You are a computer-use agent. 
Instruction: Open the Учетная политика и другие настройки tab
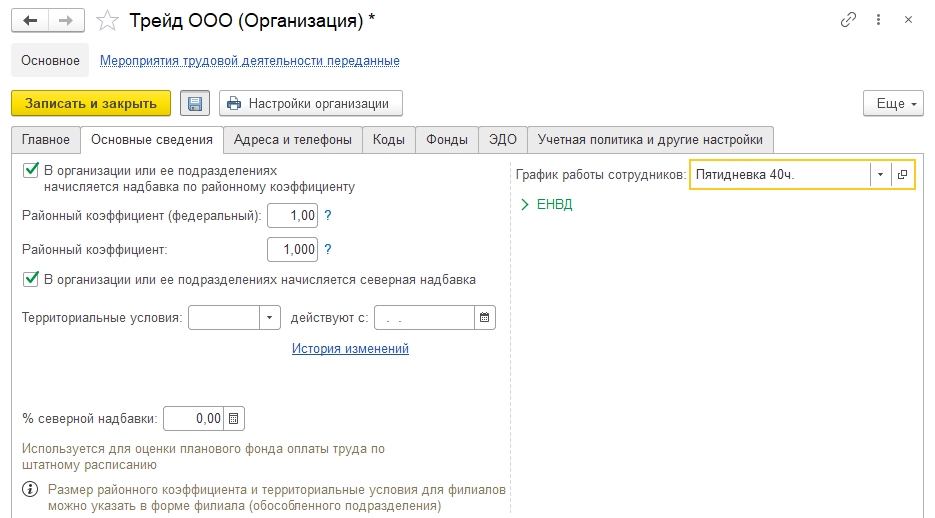(650, 140)
